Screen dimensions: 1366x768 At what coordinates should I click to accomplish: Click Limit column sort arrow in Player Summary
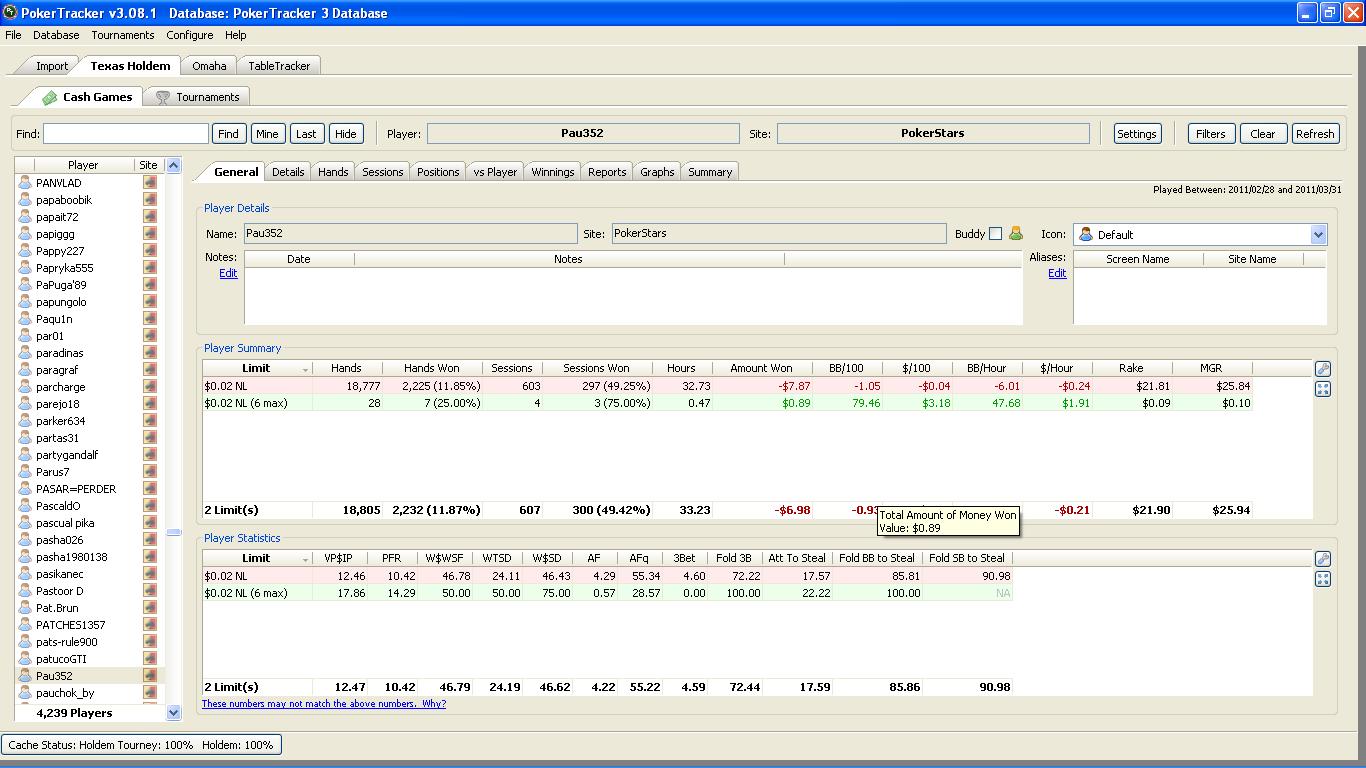tap(306, 369)
